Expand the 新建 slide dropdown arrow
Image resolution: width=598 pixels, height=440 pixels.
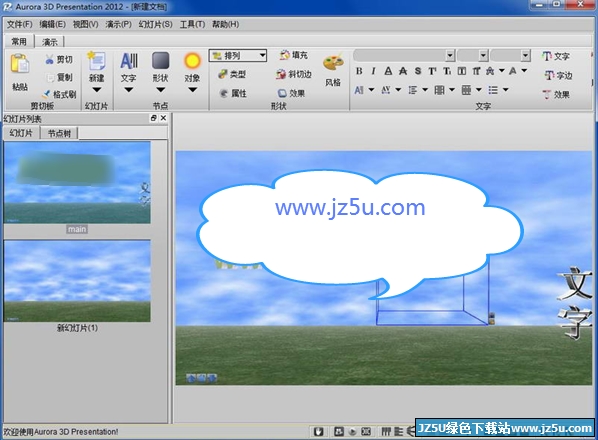tap(96, 90)
